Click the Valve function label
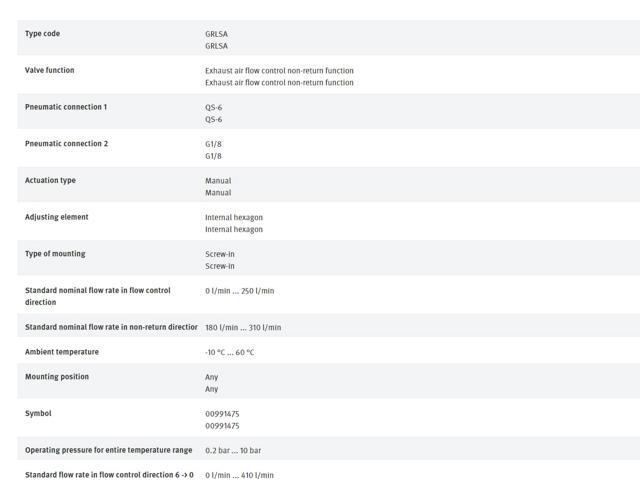The height and width of the screenshot is (480, 640). [x=50, y=70]
